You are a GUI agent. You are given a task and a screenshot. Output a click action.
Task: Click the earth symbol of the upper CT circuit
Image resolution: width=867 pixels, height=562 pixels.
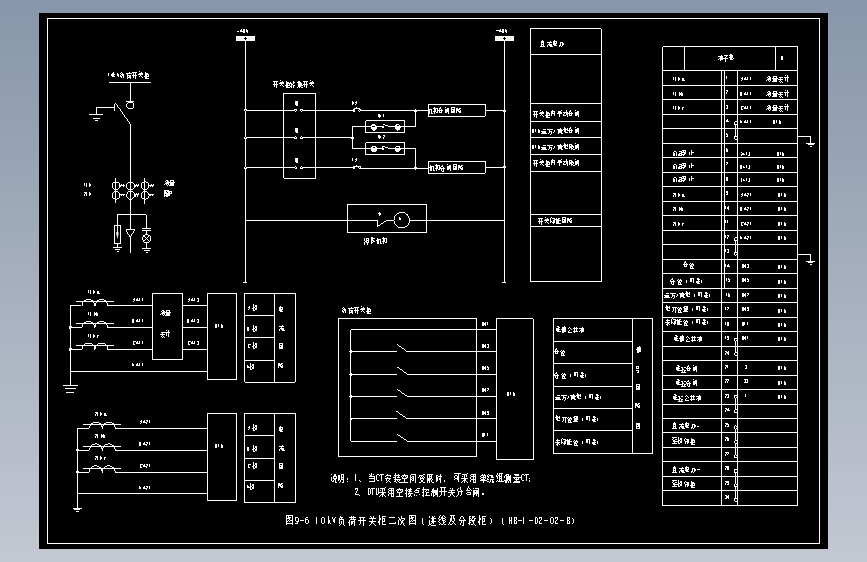coord(70,389)
